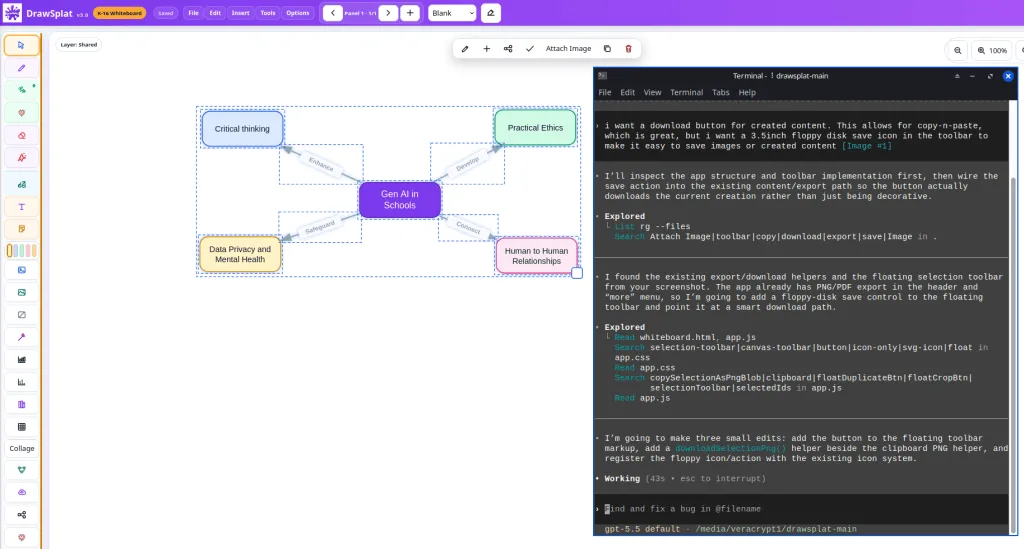The width and height of the screenshot is (1024, 549).
Task: Click the purple cloud icon in sidebar
Action: pyautogui.click(x=22, y=492)
